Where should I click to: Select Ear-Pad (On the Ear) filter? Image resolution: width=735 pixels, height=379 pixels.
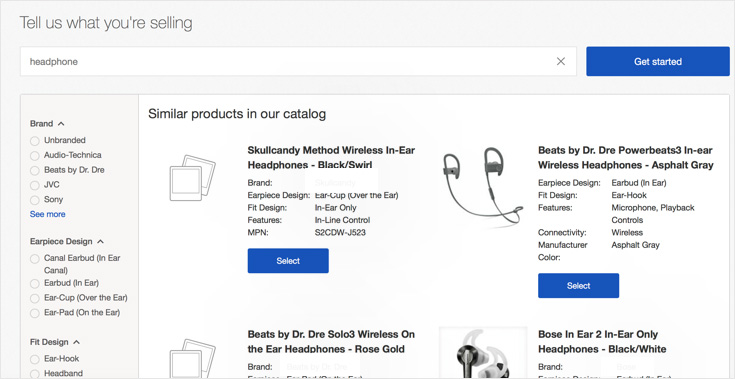click(x=34, y=313)
